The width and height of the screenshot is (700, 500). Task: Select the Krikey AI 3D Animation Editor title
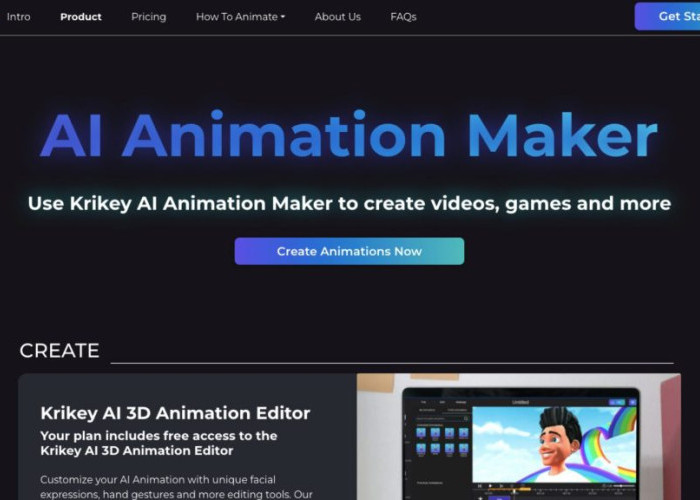point(175,413)
